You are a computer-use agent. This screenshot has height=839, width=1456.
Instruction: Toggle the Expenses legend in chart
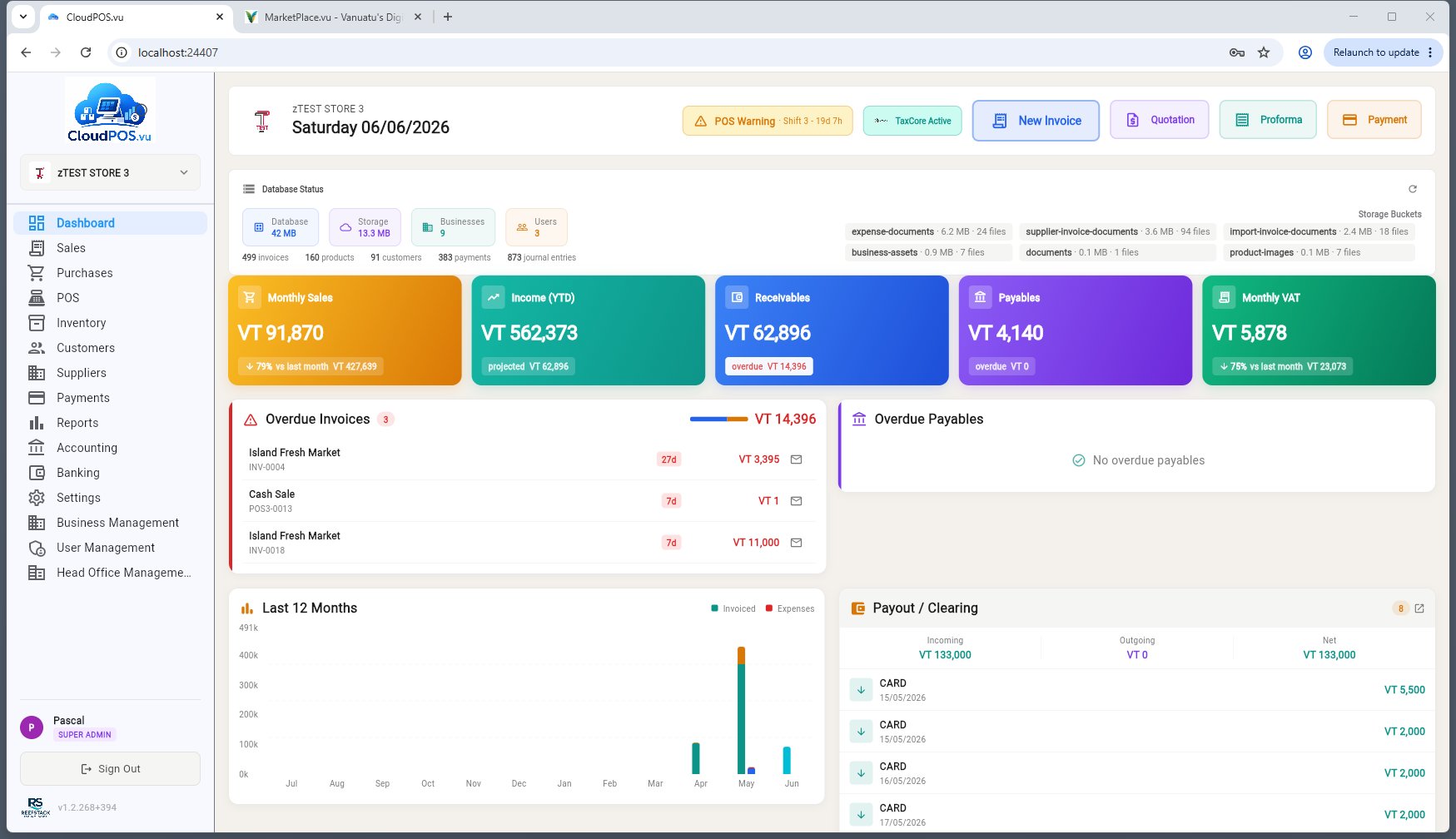pyautogui.click(x=789, y=608)
